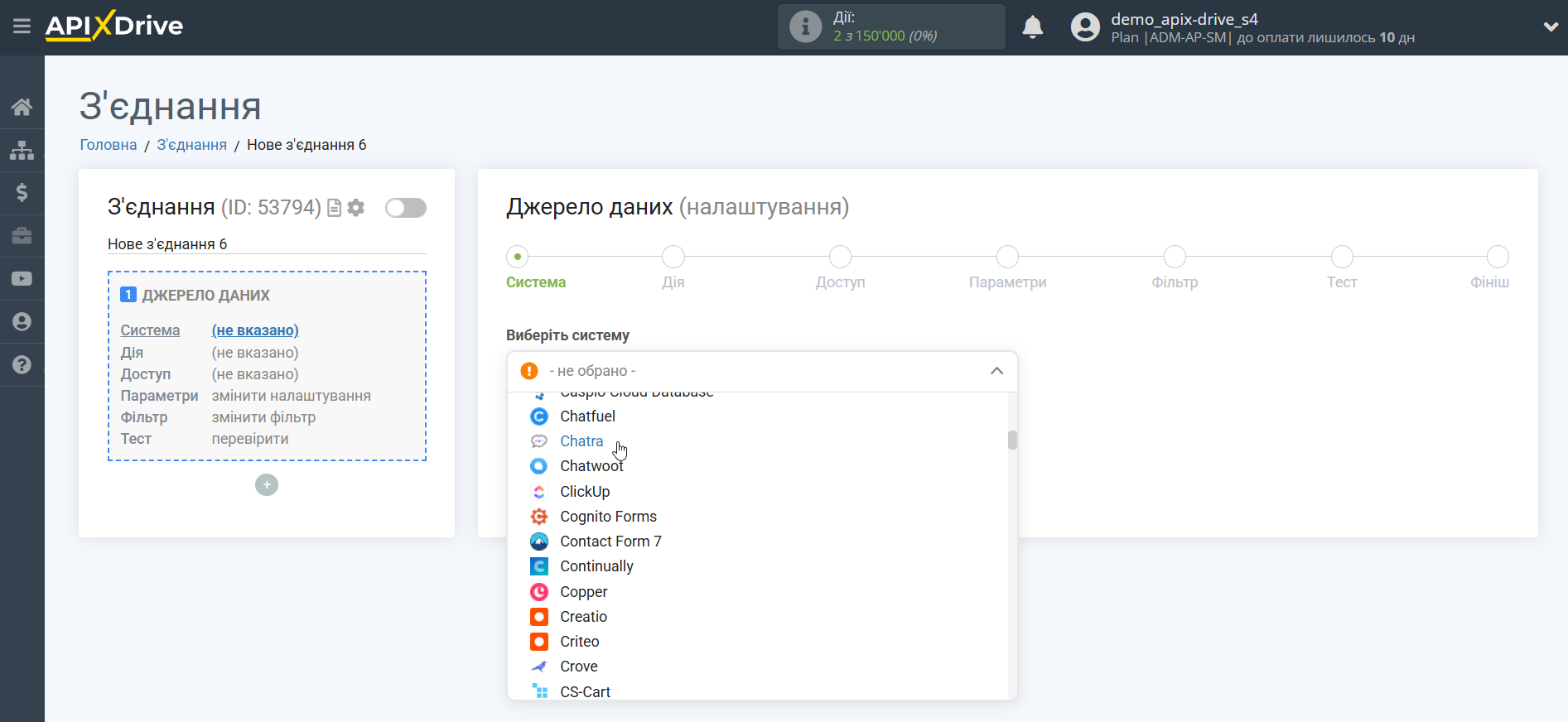Click the demo_apix-drive_s4 username
Image resolution: width=1568 pixels, height=722 pixels.
click(1184, 19)
